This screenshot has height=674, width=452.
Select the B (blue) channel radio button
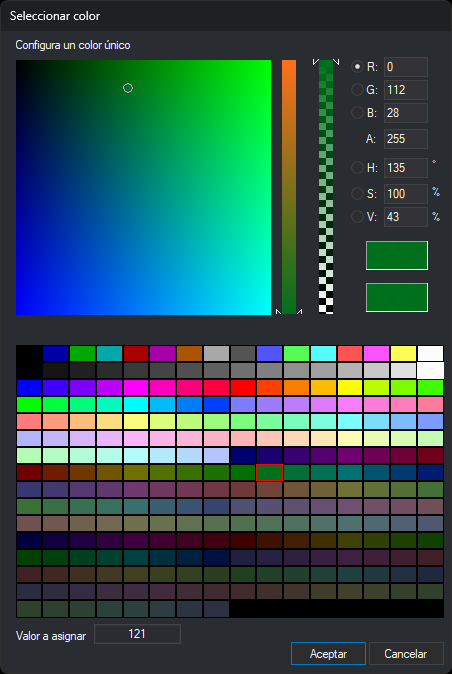click(357, 113)
